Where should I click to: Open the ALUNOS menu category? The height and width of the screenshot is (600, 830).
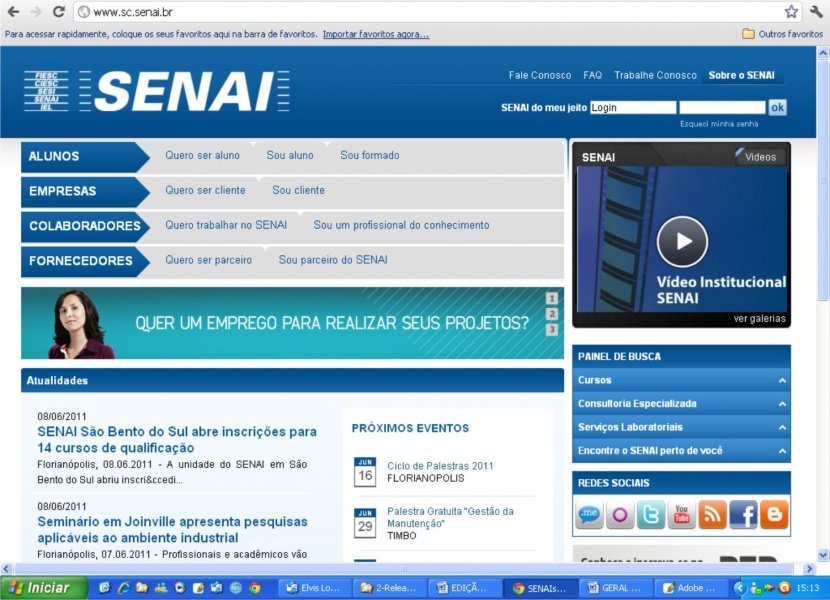click(x=85, y=157)
